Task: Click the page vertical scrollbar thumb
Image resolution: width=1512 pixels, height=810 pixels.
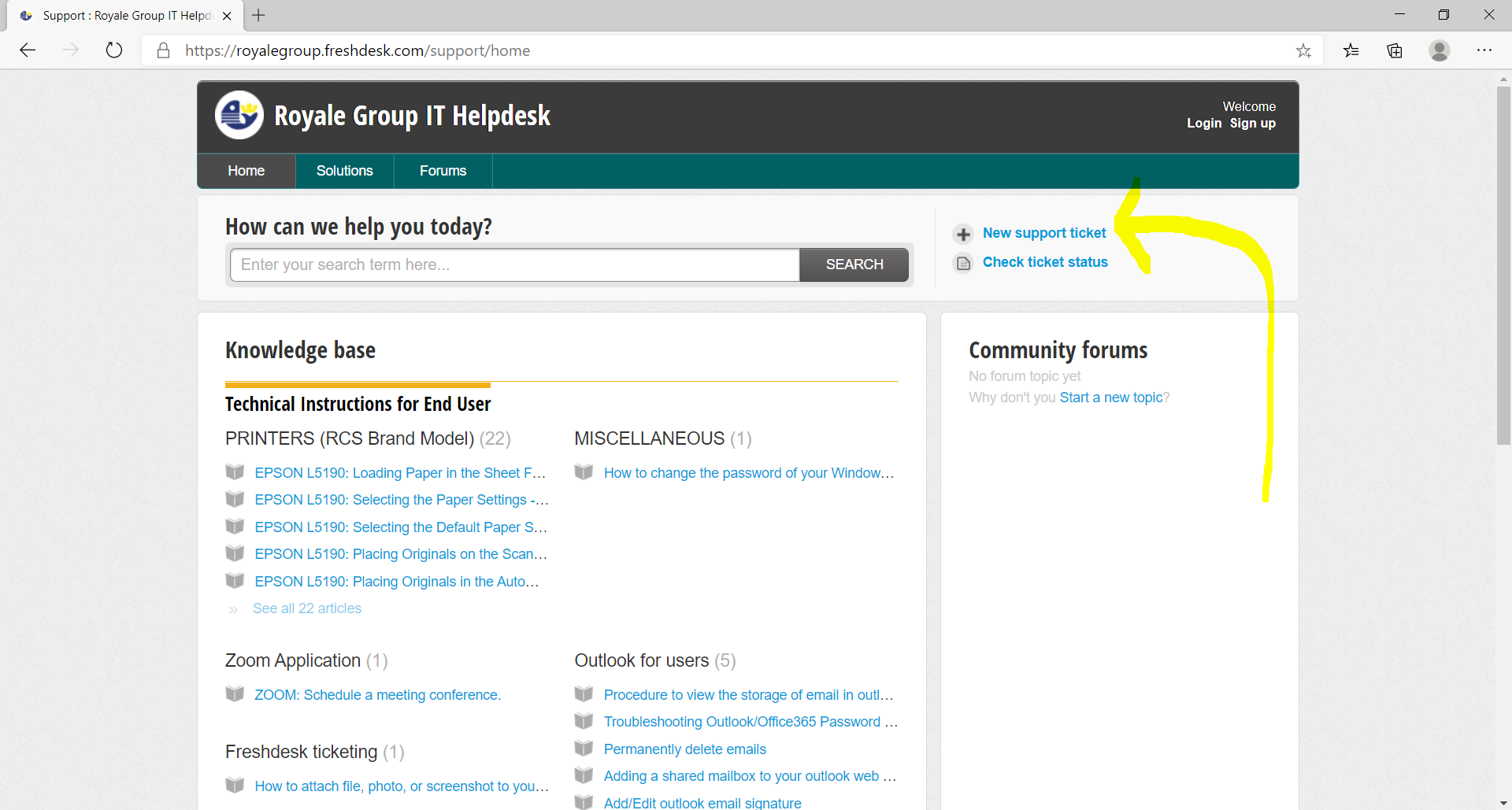Action: [1503, 265]
